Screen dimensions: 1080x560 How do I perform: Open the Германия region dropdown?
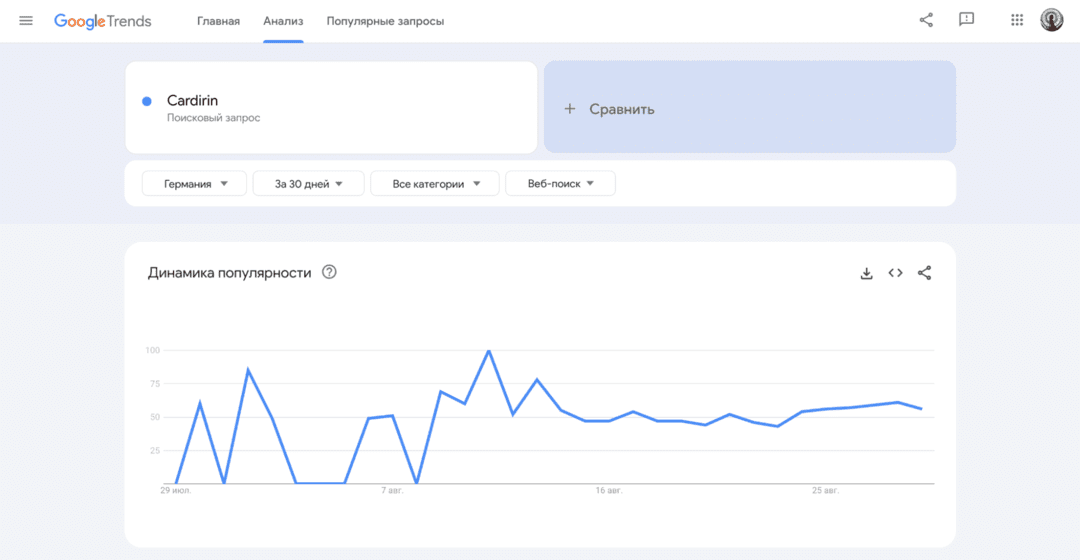pyautogui.click(x=194, y=184)
